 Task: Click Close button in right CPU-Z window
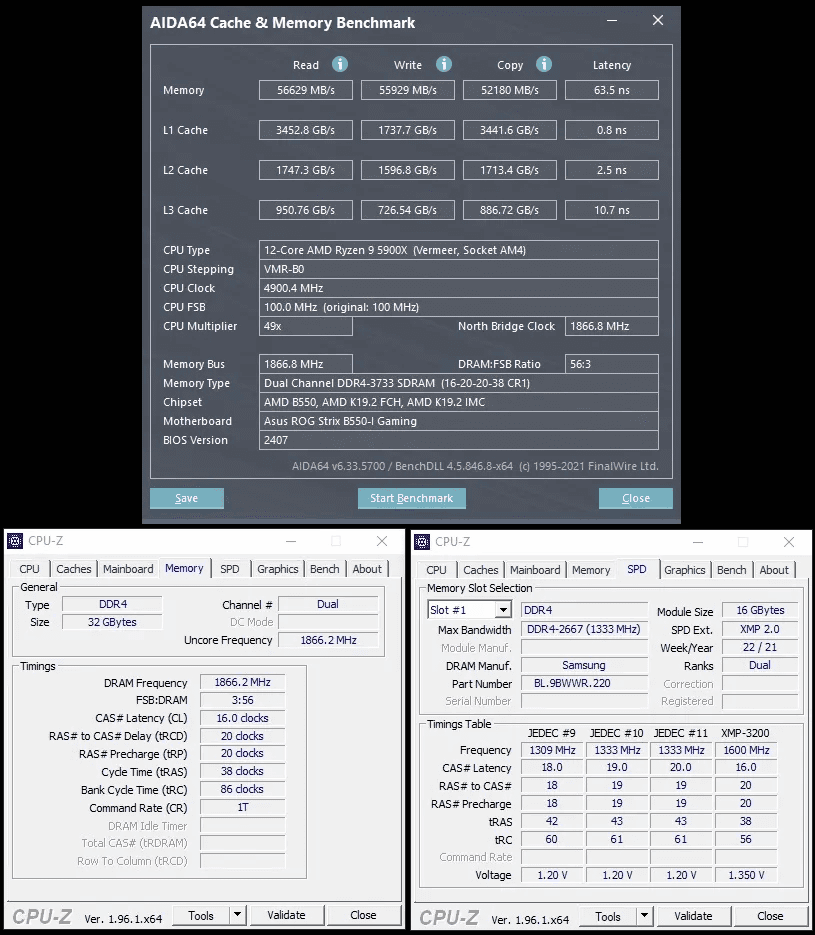[x=770, y=917]
